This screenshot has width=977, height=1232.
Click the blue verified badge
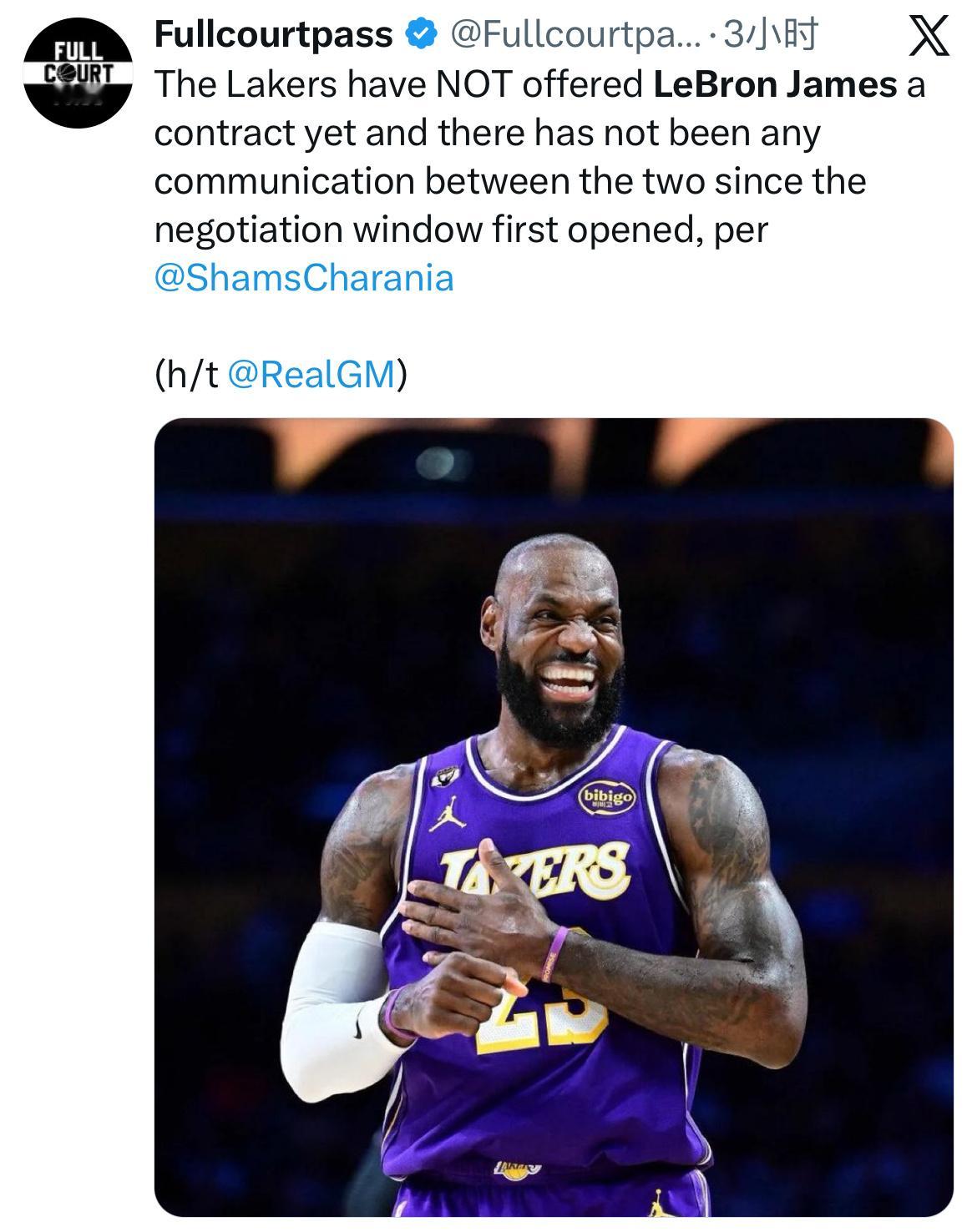pos(419,34)
